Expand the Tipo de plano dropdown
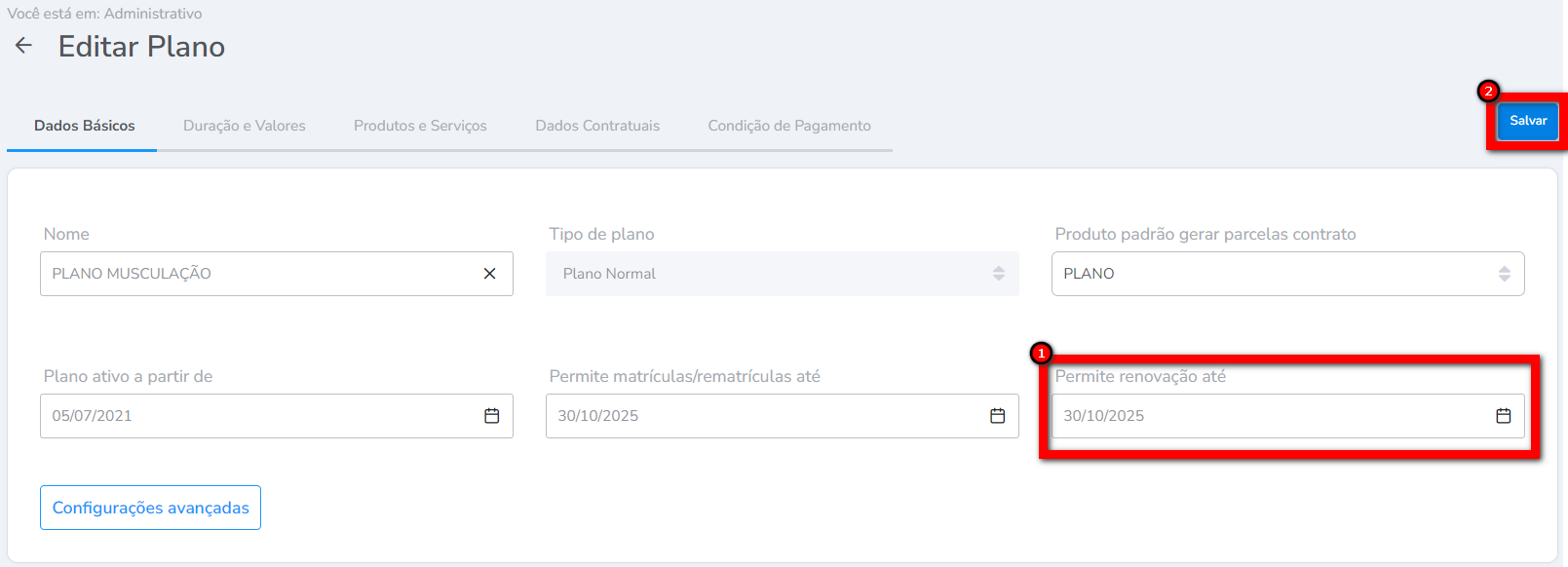Screen dimensions: 1568x567 pyautogui.click(x=998, y=274)
